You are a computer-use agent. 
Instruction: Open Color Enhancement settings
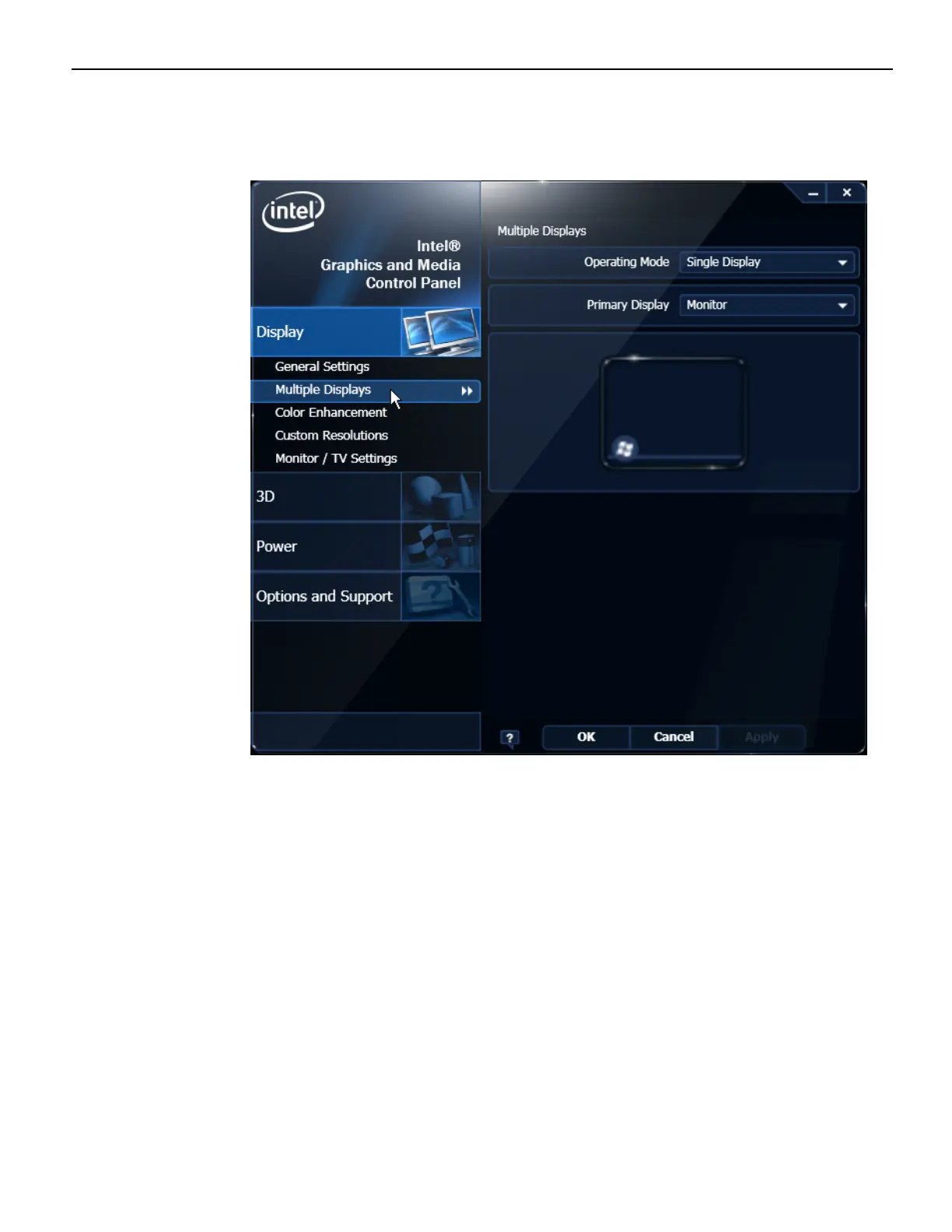pos(331,412)
